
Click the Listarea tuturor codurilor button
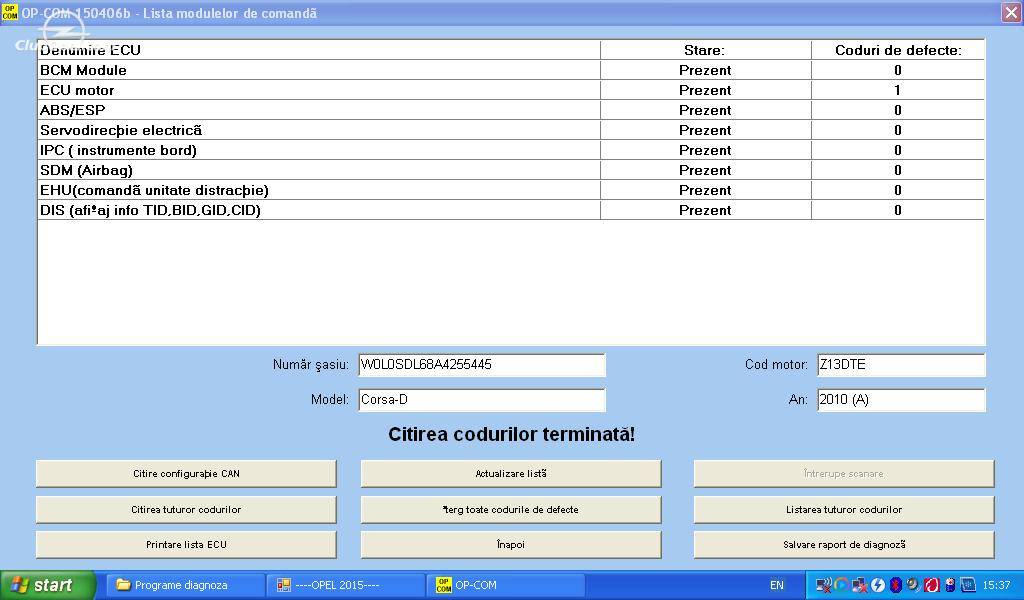pos(844,509)
